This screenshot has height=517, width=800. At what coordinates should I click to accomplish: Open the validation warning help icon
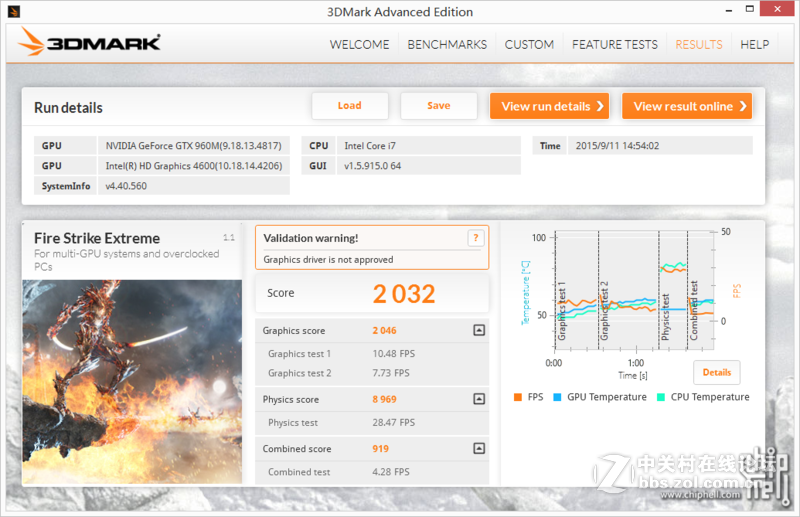coord(476,238)
